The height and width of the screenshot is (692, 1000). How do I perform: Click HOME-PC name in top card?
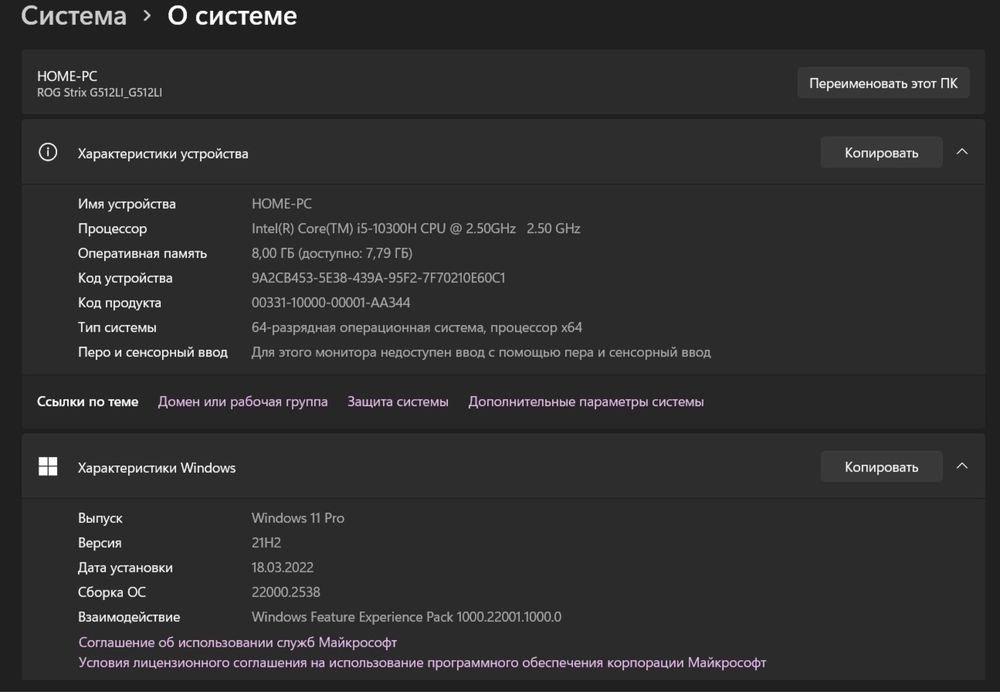(x=67, y=77)
